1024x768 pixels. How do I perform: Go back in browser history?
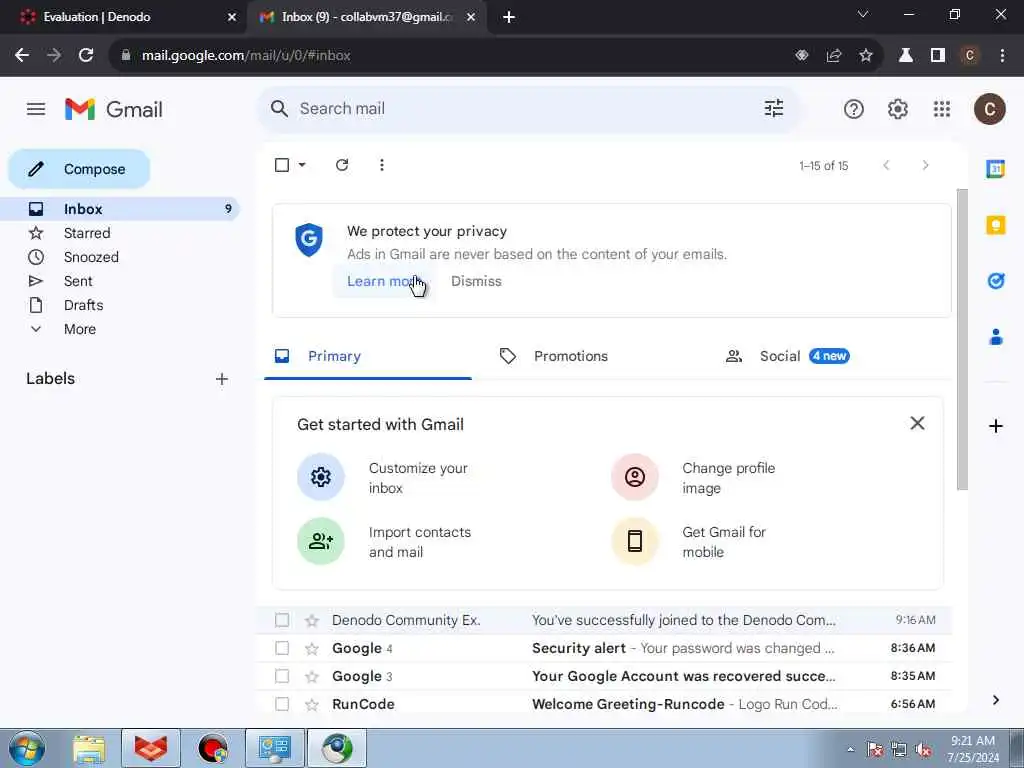point(22,56)
